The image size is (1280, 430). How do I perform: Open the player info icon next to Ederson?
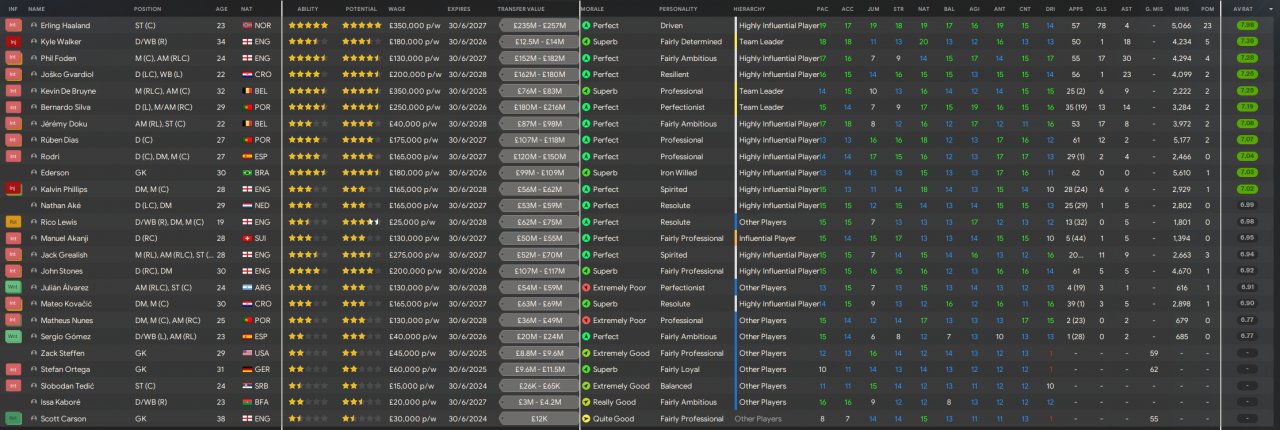34,173
